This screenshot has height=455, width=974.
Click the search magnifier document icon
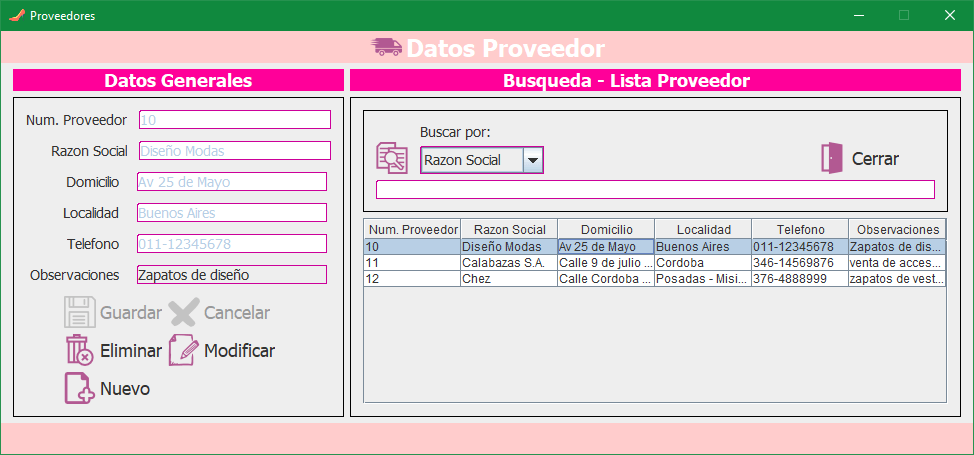391,158
